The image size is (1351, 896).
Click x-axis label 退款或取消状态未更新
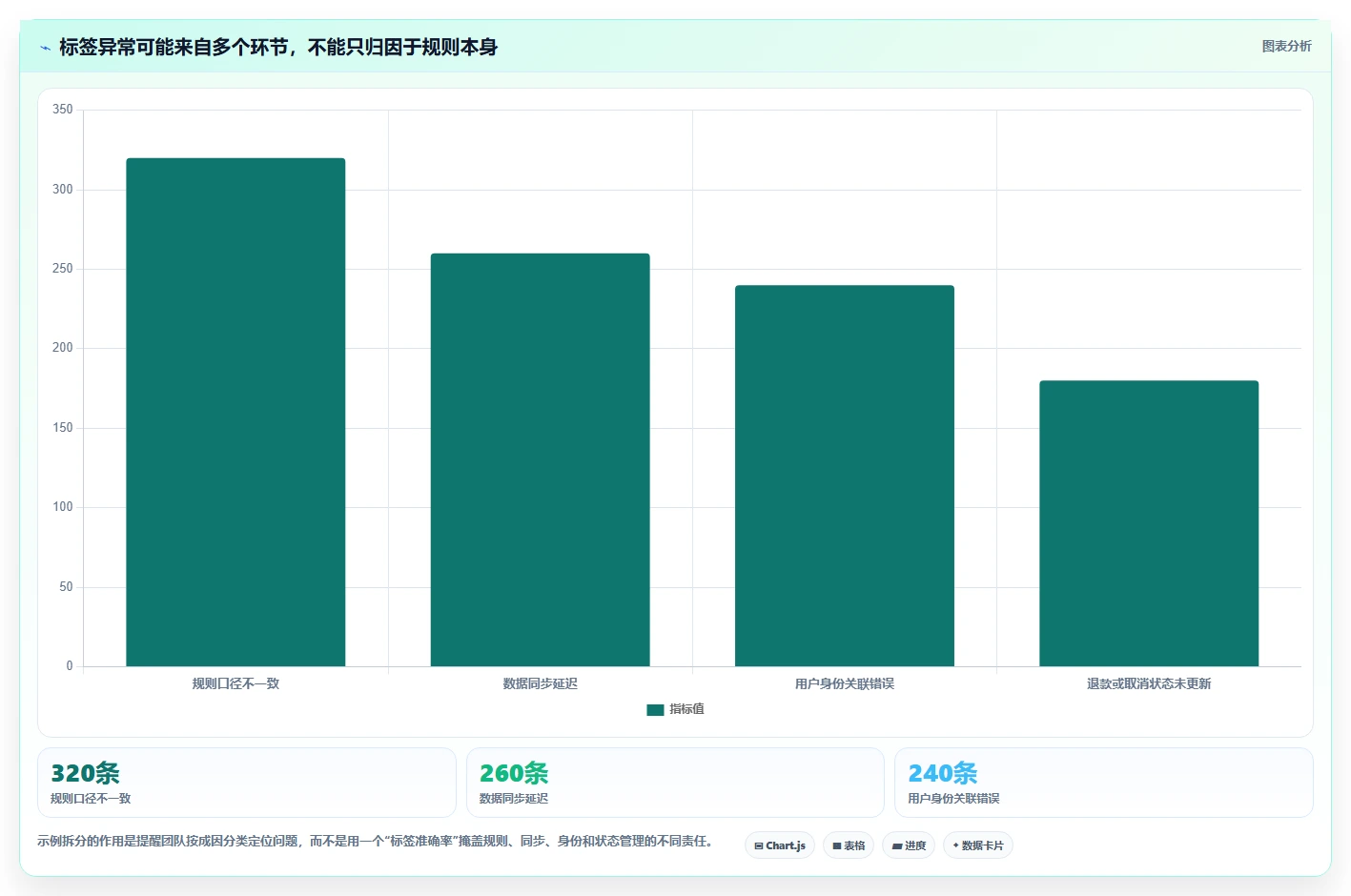click(x=1149, y=683)
